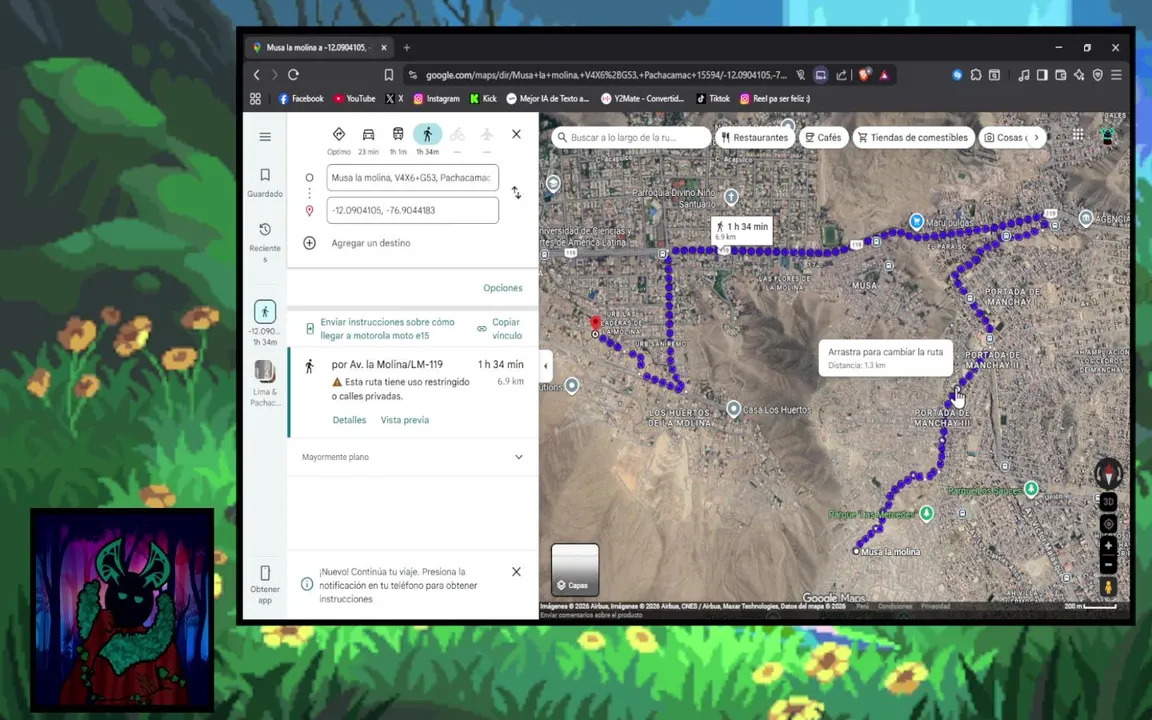
Task: Select route por Av. la Molina/LM-119
Action: (x=412, y=392)
